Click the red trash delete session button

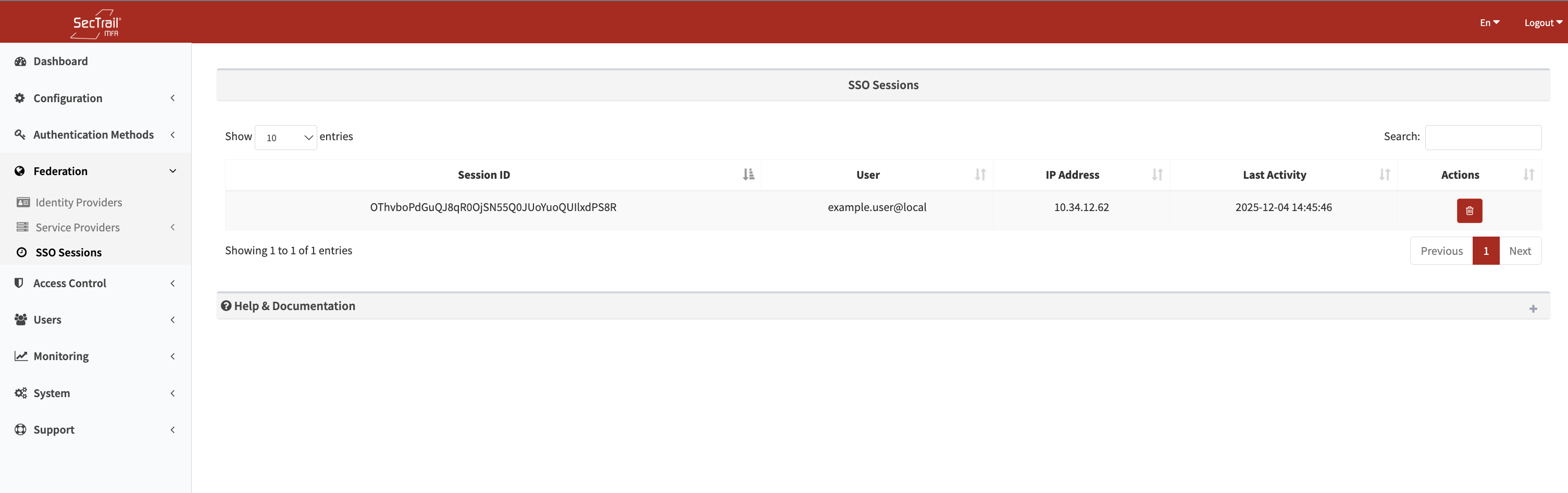tap(1469, 211)
